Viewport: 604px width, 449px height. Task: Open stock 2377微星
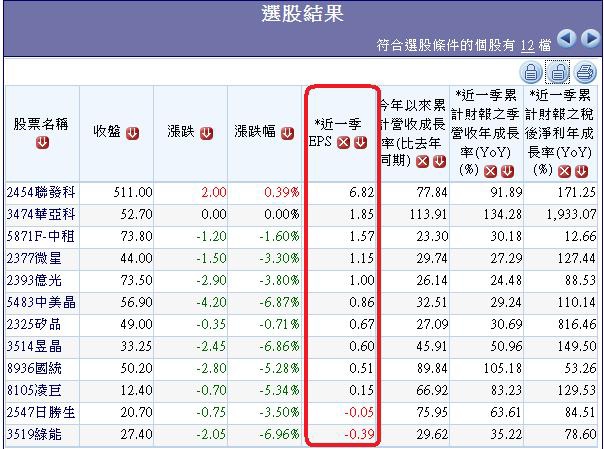(x=34, y=258)
